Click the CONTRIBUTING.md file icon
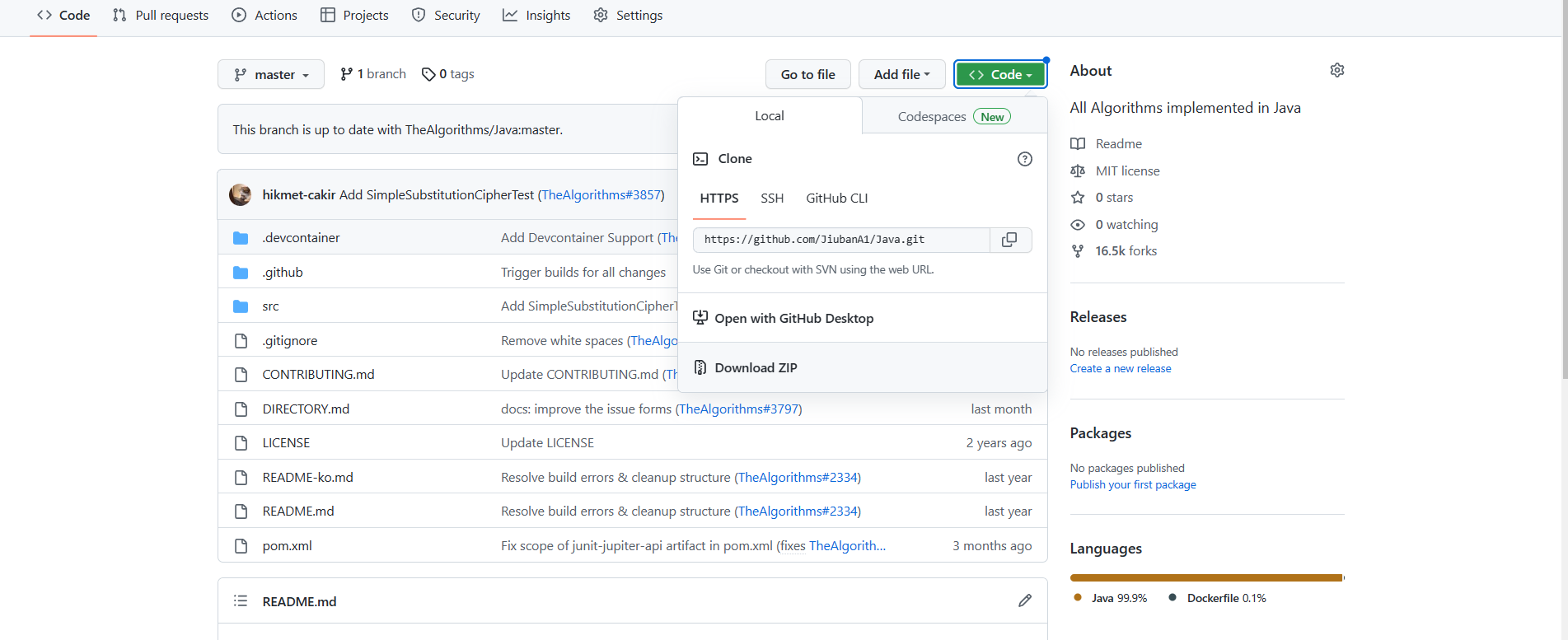Viewport: 1568px width, 640px height. (x=241, y=375)
